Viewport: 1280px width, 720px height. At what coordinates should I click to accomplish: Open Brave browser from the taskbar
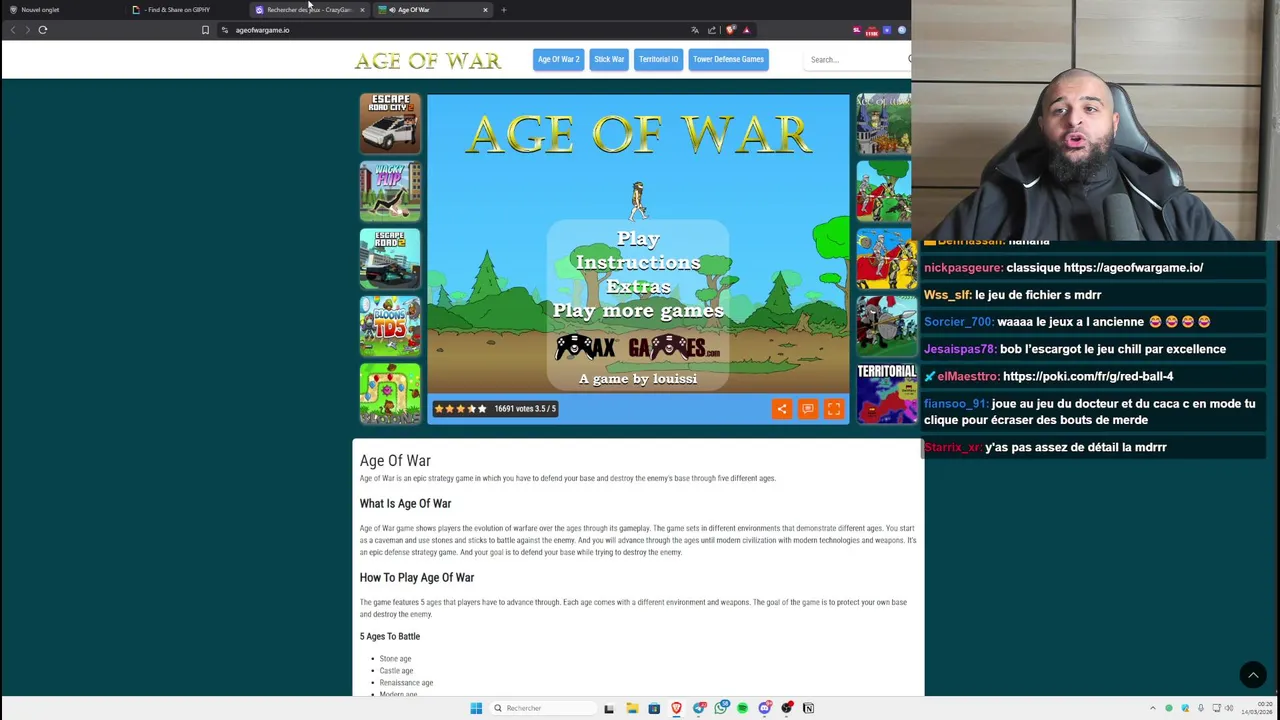pyautogui.click(x=676, y=708)
